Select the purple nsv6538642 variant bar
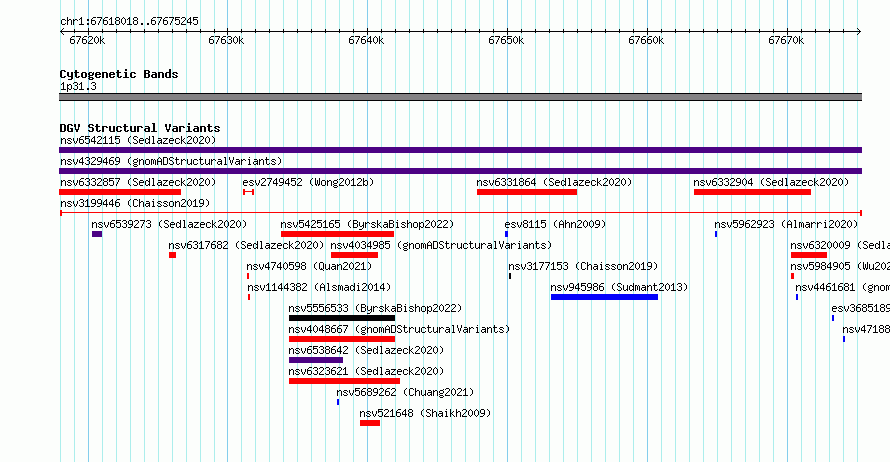 tap(316, 360)
